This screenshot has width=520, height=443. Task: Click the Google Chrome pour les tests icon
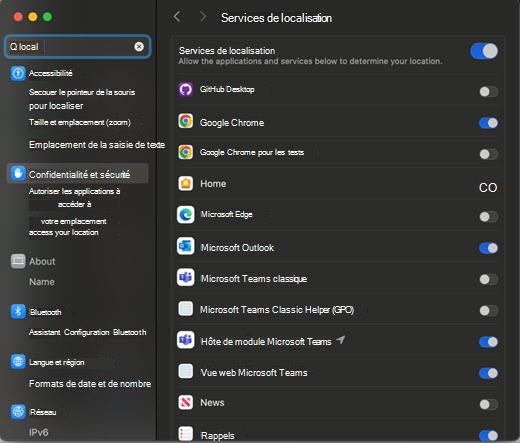(185, 152)
